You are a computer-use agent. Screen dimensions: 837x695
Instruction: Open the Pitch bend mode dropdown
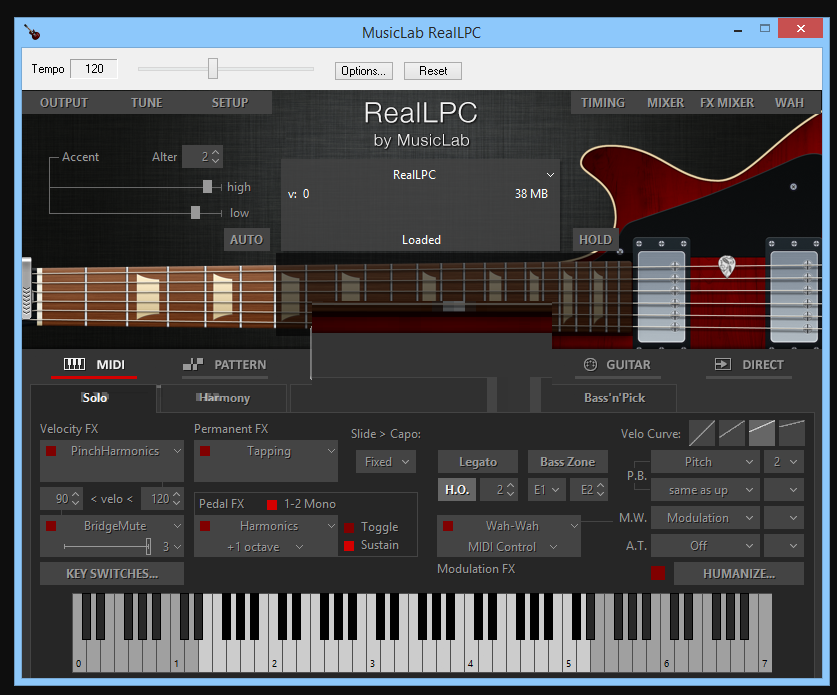705,462
